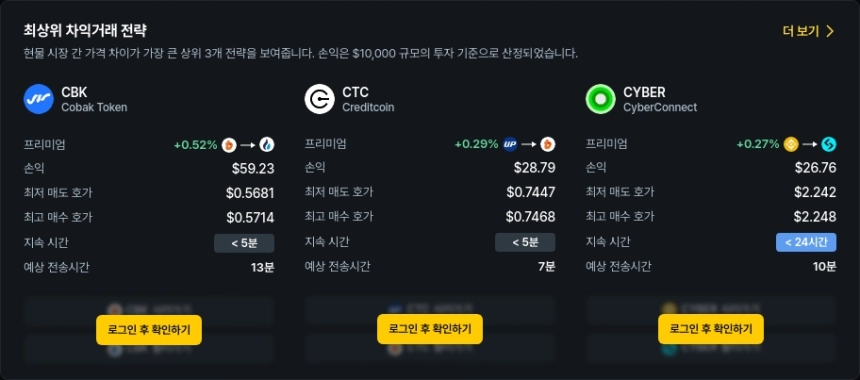
Task: Expand more strategies via the chevron arrow
Action: pos(830,31)
